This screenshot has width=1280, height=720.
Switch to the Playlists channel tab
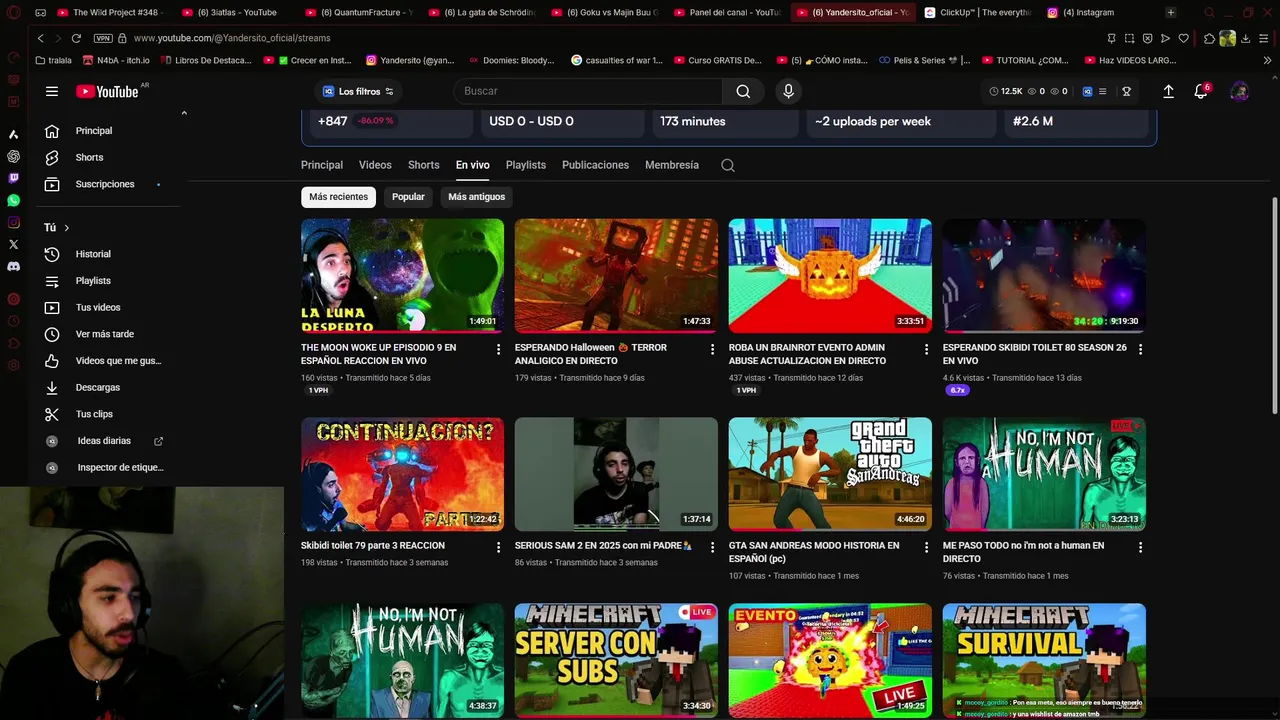click(525, 165)
